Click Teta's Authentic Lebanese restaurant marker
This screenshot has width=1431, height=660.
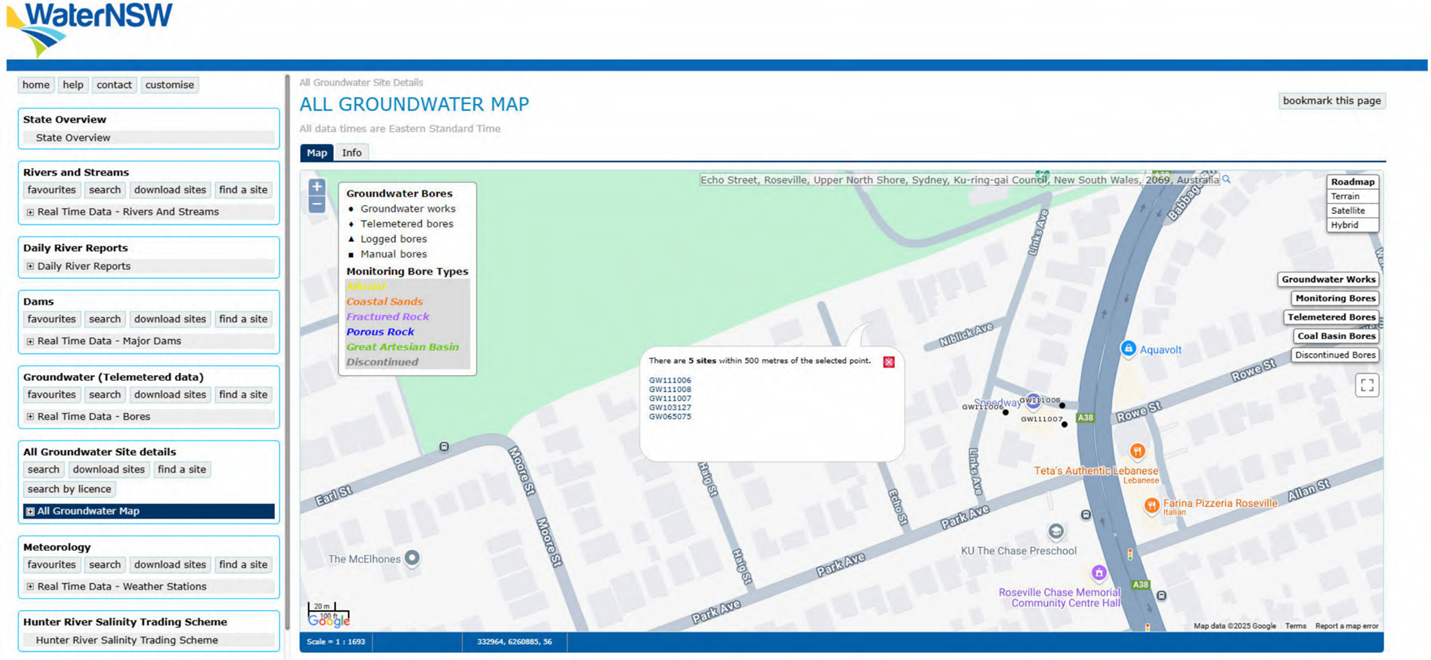[x=1137, y=452]
